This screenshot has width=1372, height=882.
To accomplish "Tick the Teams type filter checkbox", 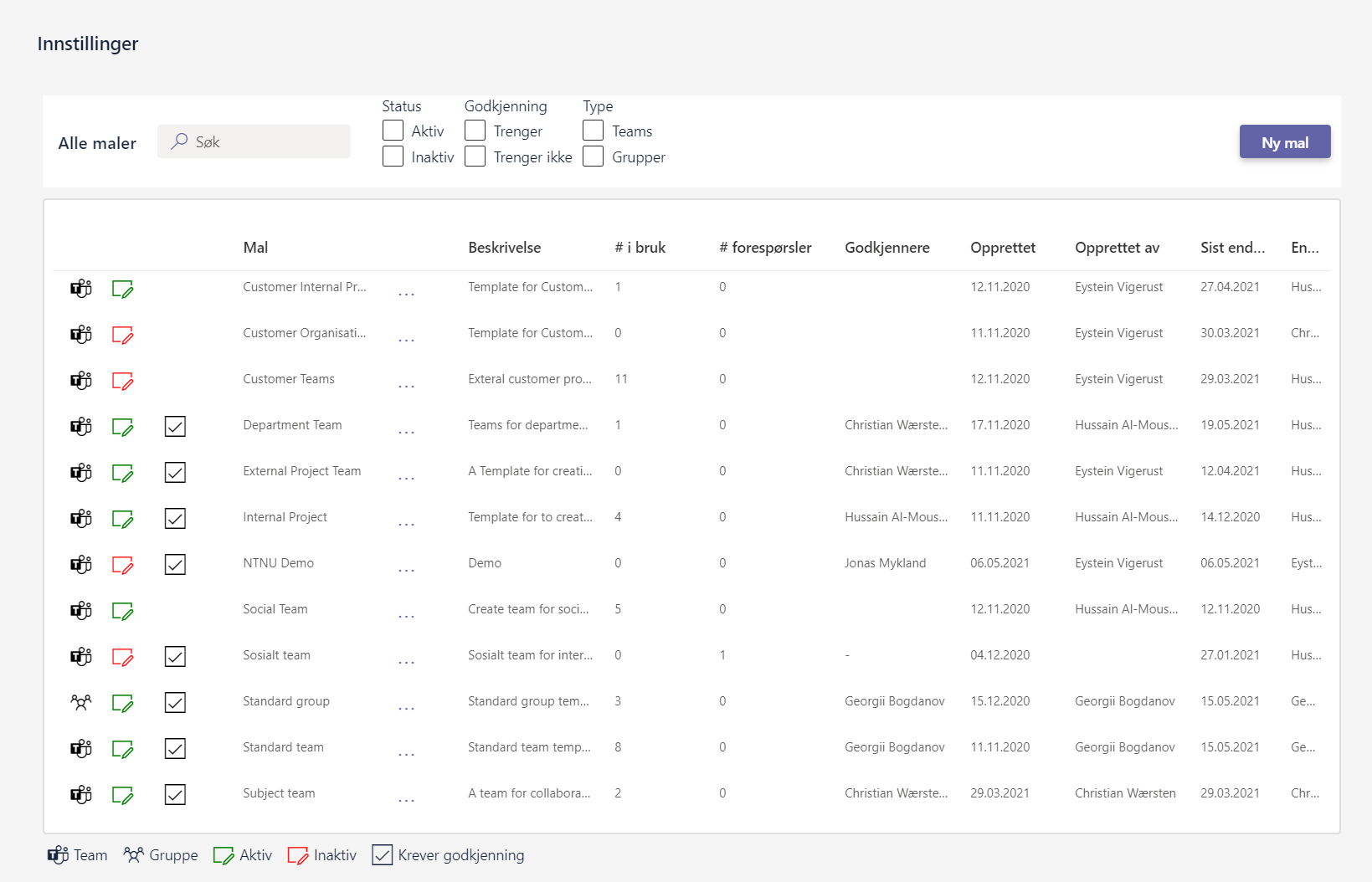I will (593, 131).
